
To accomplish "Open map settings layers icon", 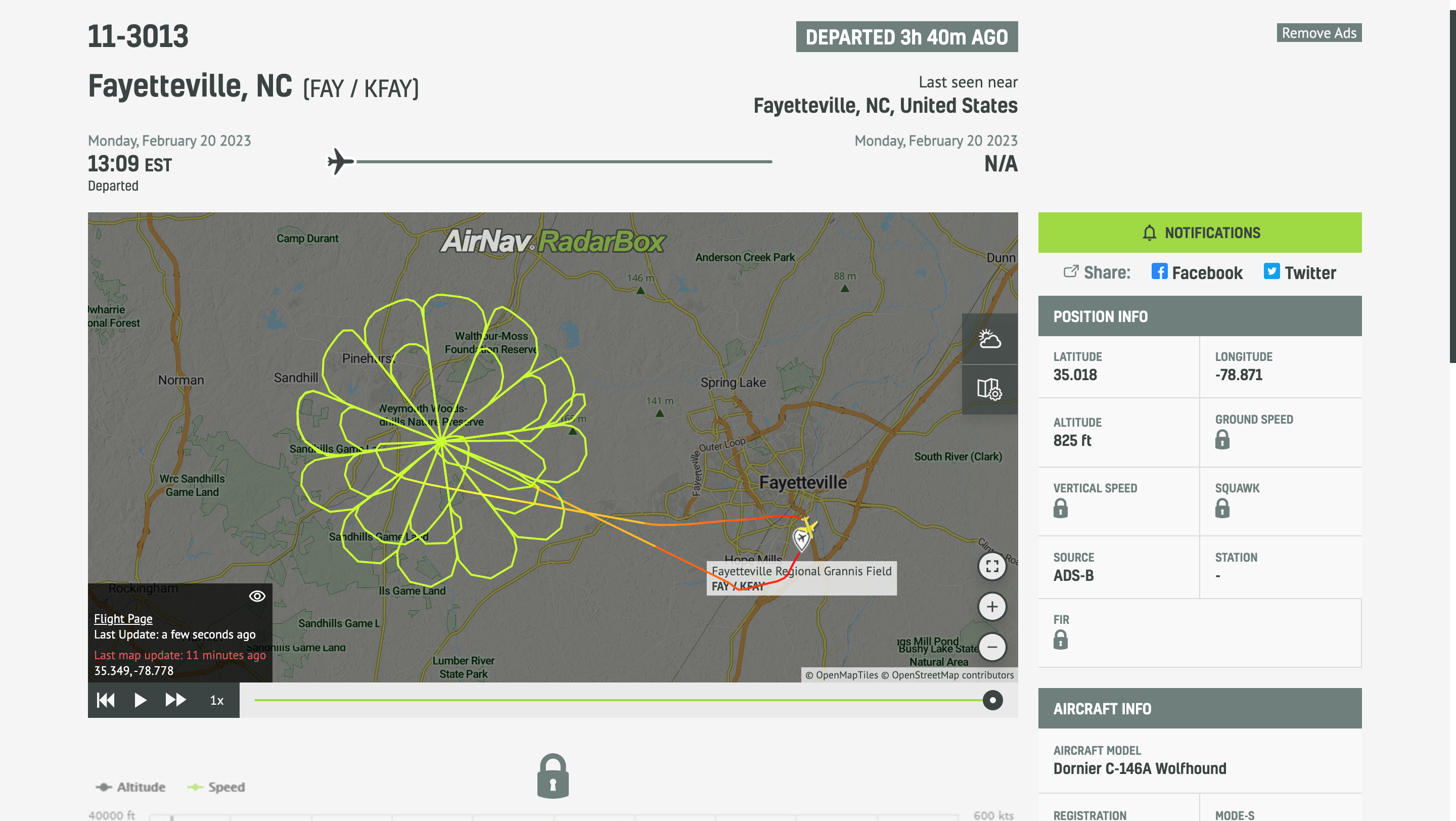I will [990, 389].
